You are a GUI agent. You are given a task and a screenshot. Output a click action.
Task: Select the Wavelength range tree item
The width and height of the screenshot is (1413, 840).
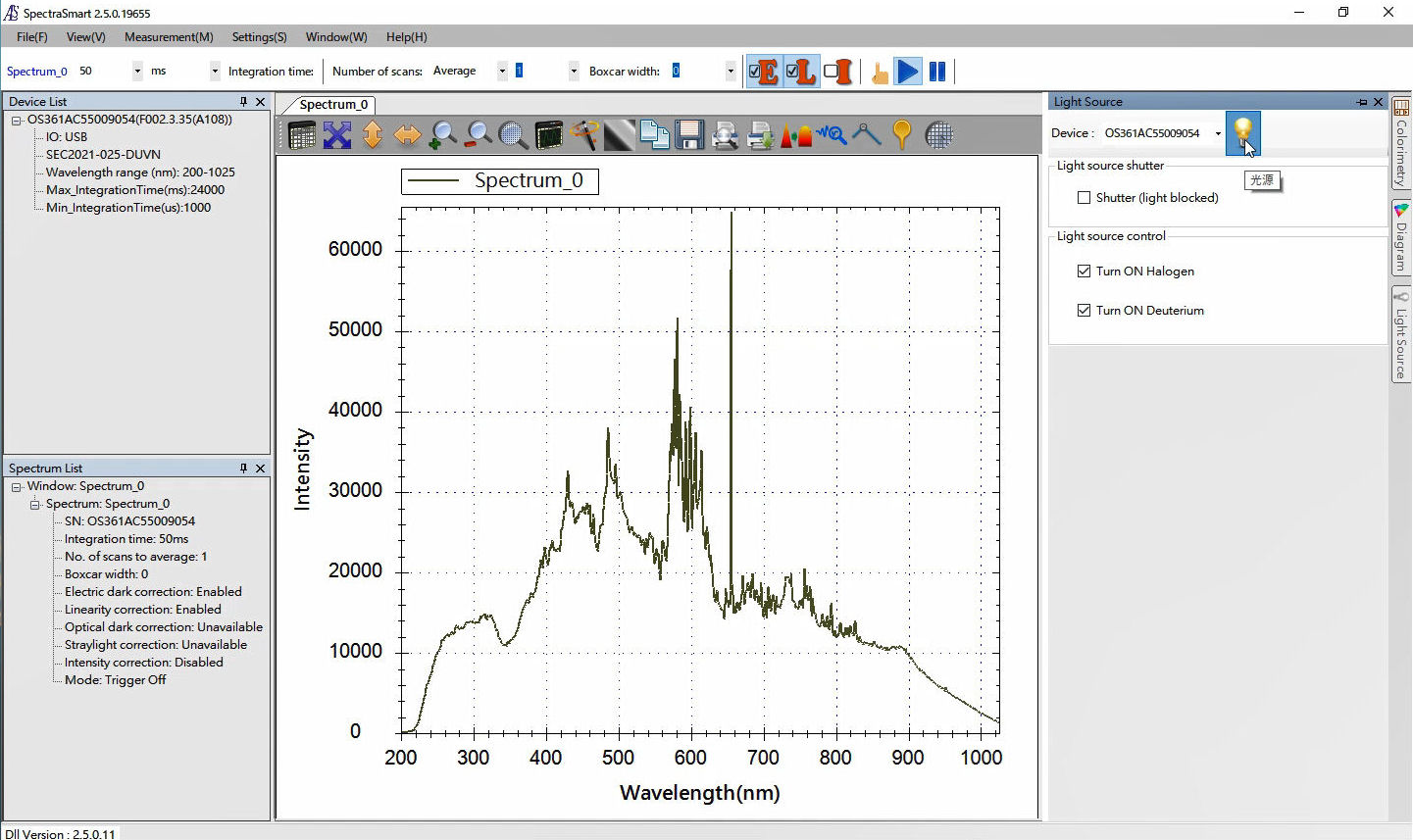tap(140, 173)
